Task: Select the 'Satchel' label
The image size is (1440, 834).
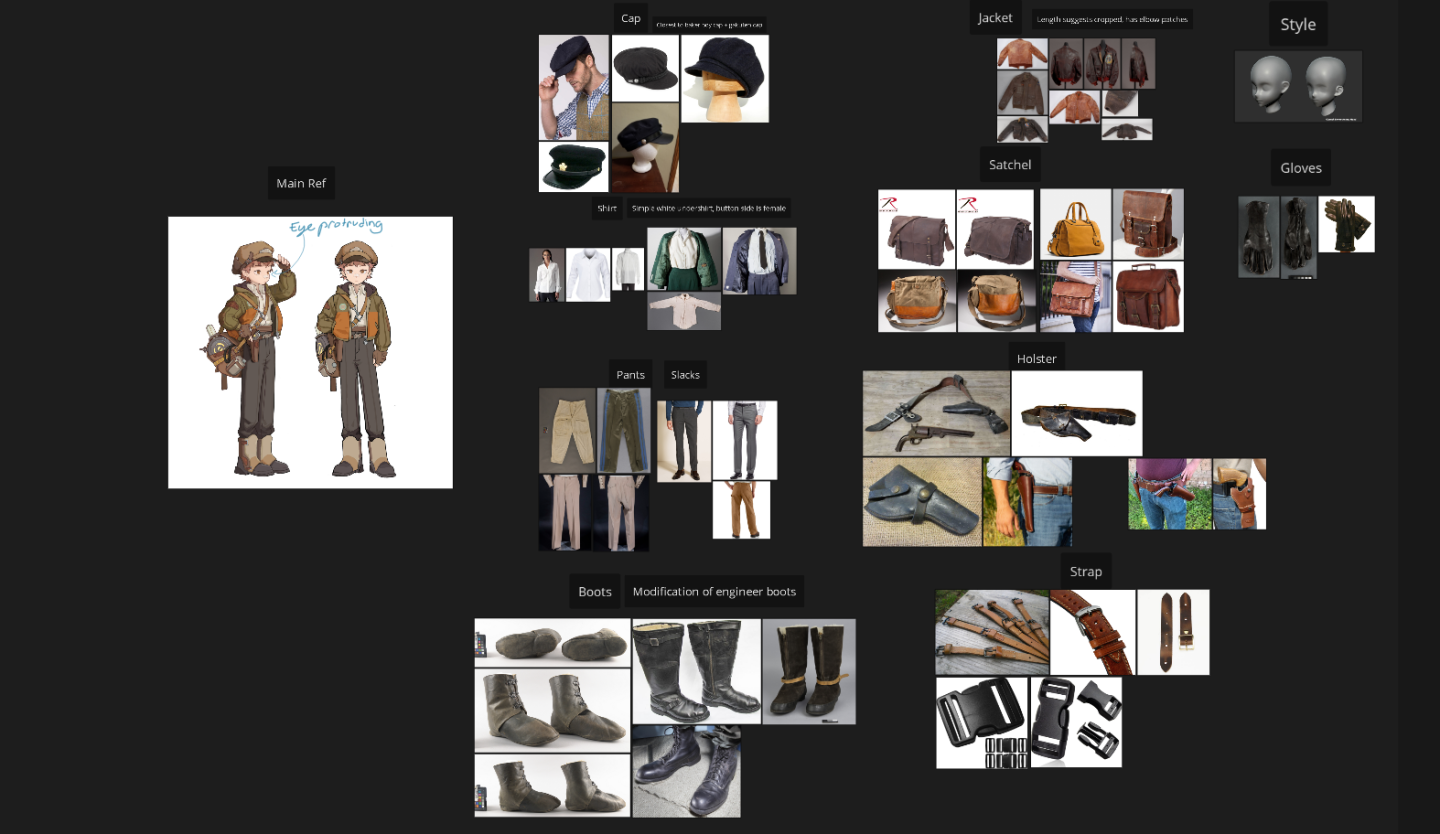Action: 1010,164
